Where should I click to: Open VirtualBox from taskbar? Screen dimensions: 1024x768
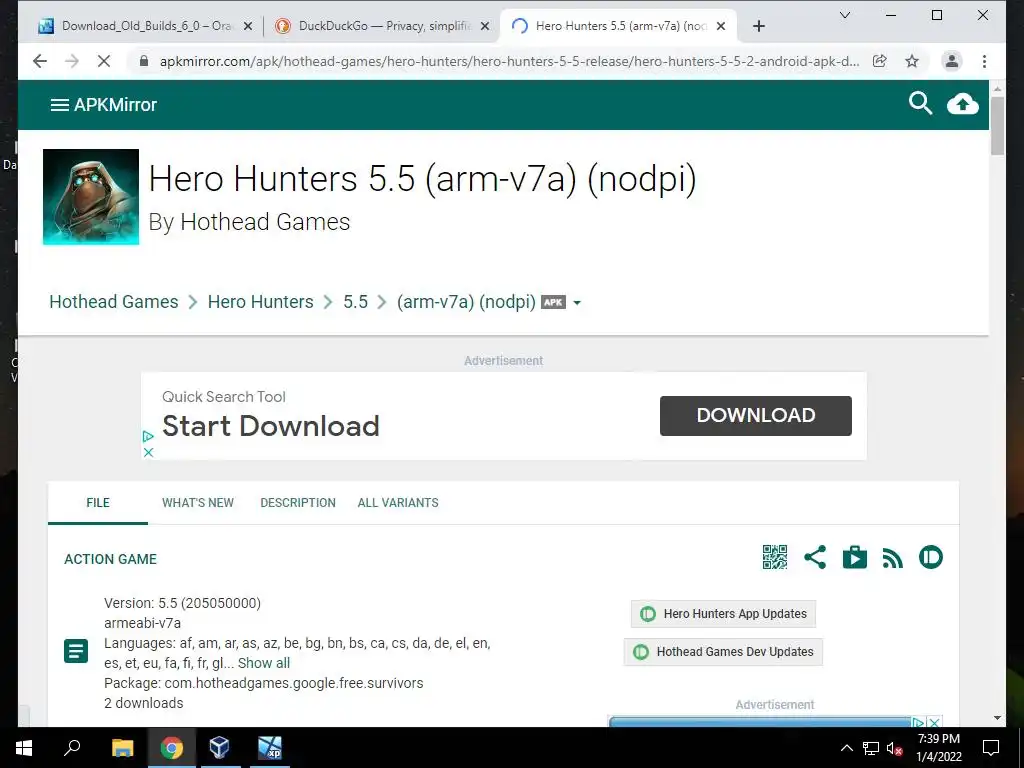[x=219, y=748]
